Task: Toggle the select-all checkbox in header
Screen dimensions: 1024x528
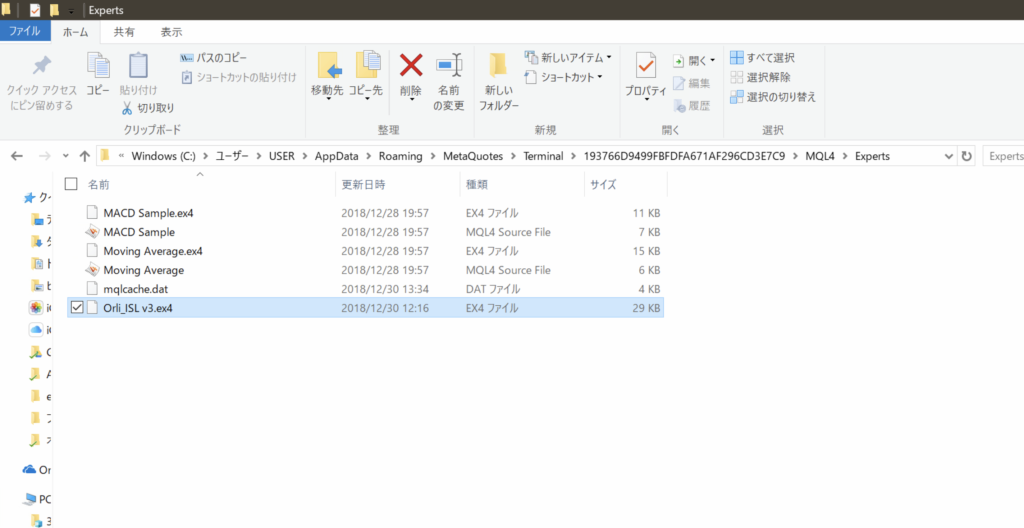Action: pos(70,184)
